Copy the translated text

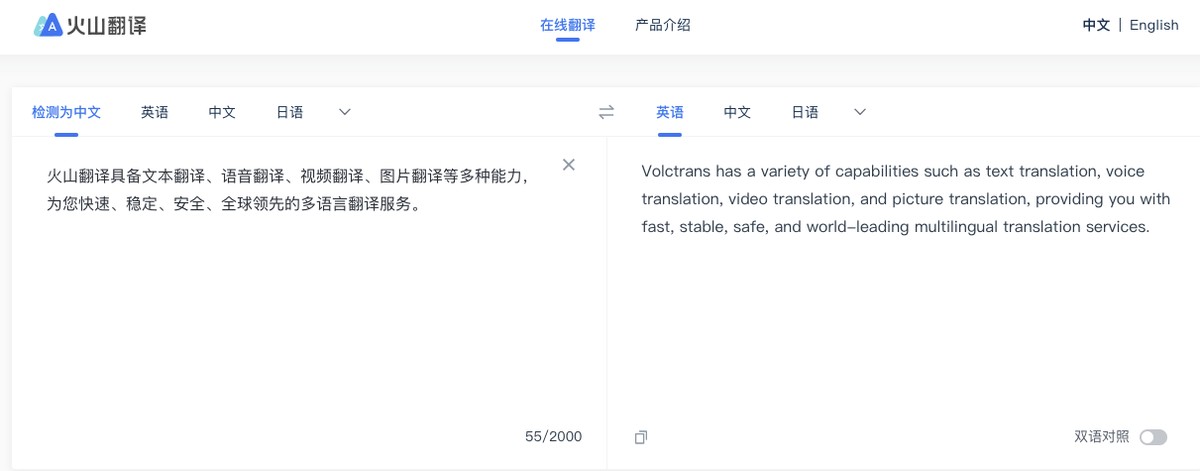[641, 437]
